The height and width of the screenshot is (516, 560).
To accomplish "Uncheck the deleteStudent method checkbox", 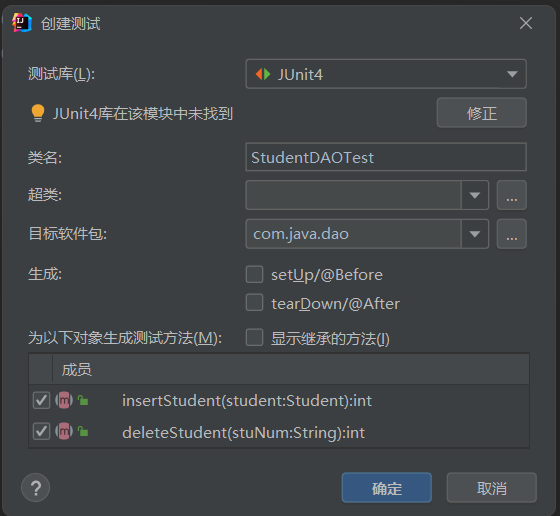I will point(41,432).
